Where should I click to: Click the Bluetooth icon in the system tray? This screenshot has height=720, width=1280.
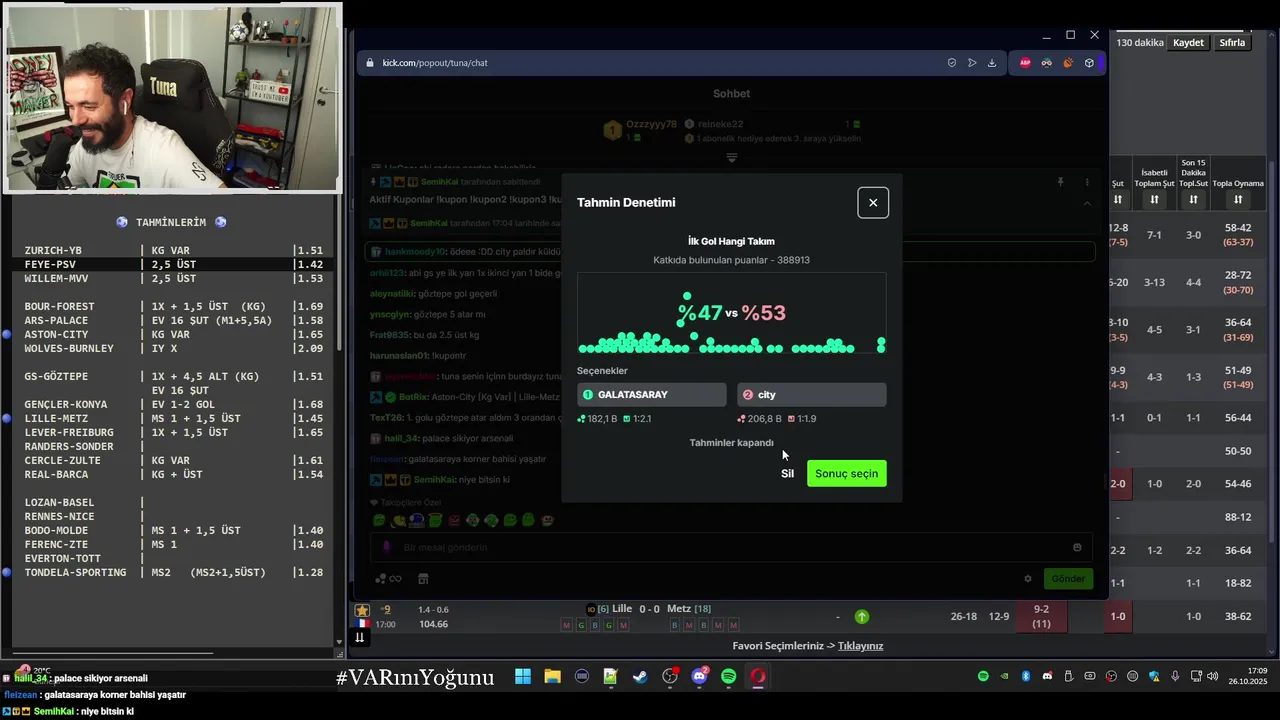(1025, 677)
